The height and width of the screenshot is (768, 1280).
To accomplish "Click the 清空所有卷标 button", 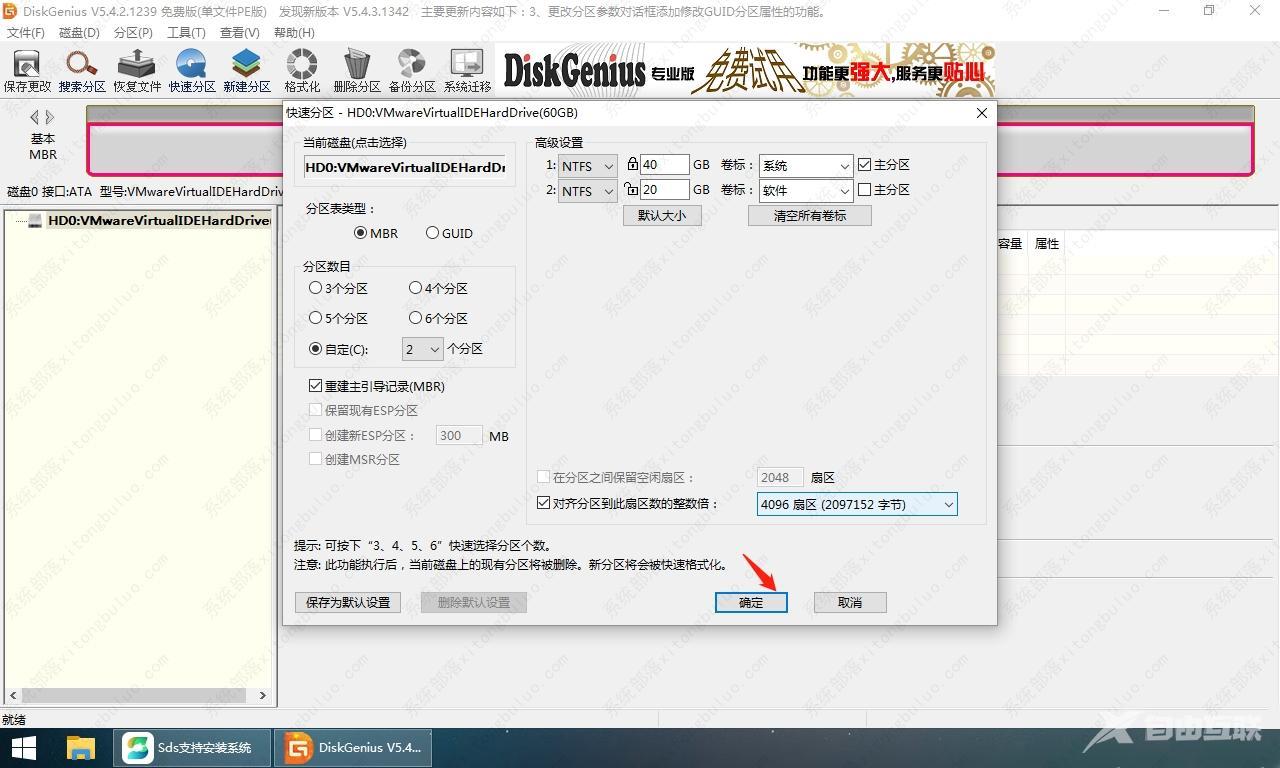I will [810, 215].
